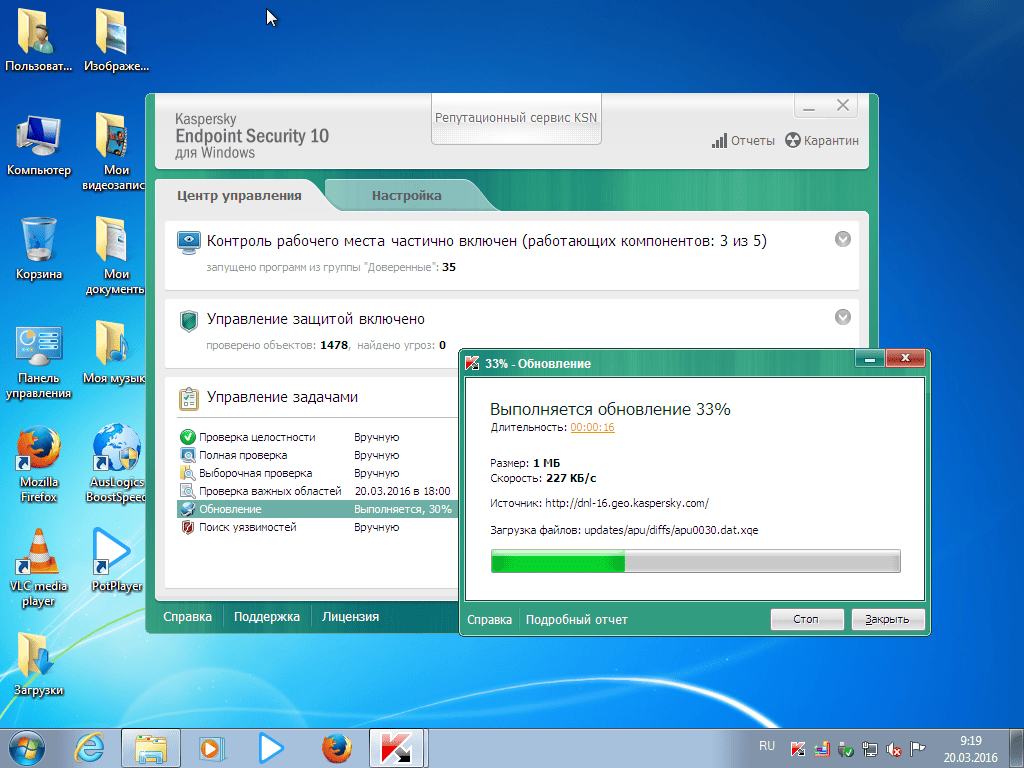
Task: Click the critical areas scan icon
Action: [187, 491]
